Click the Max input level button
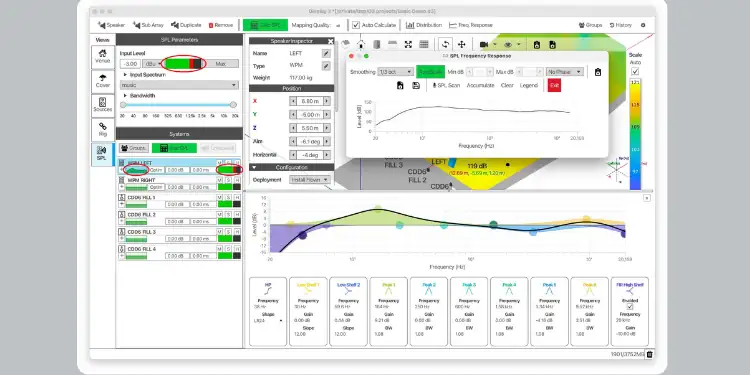 (221, 64)
